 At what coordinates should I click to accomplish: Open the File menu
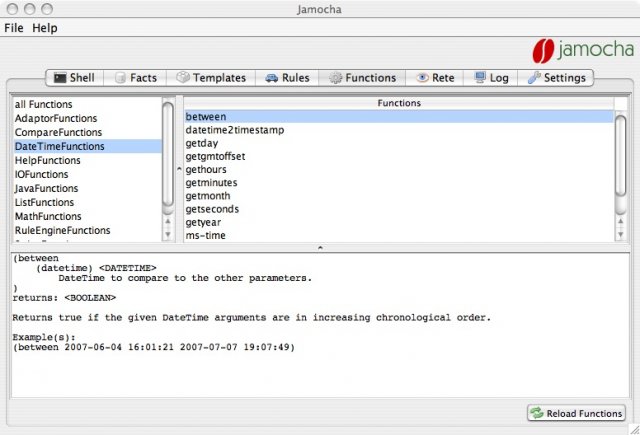click(13, 28)
